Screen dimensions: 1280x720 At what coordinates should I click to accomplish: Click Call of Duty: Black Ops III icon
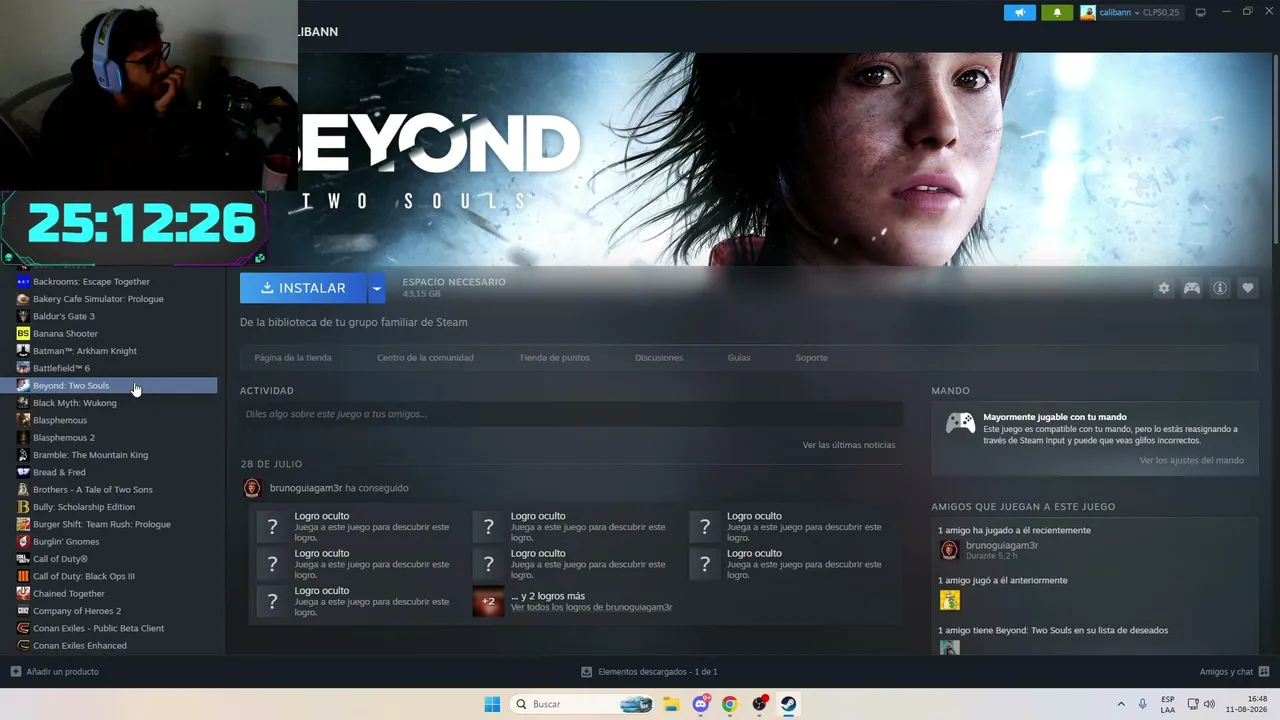click(23, 576)
